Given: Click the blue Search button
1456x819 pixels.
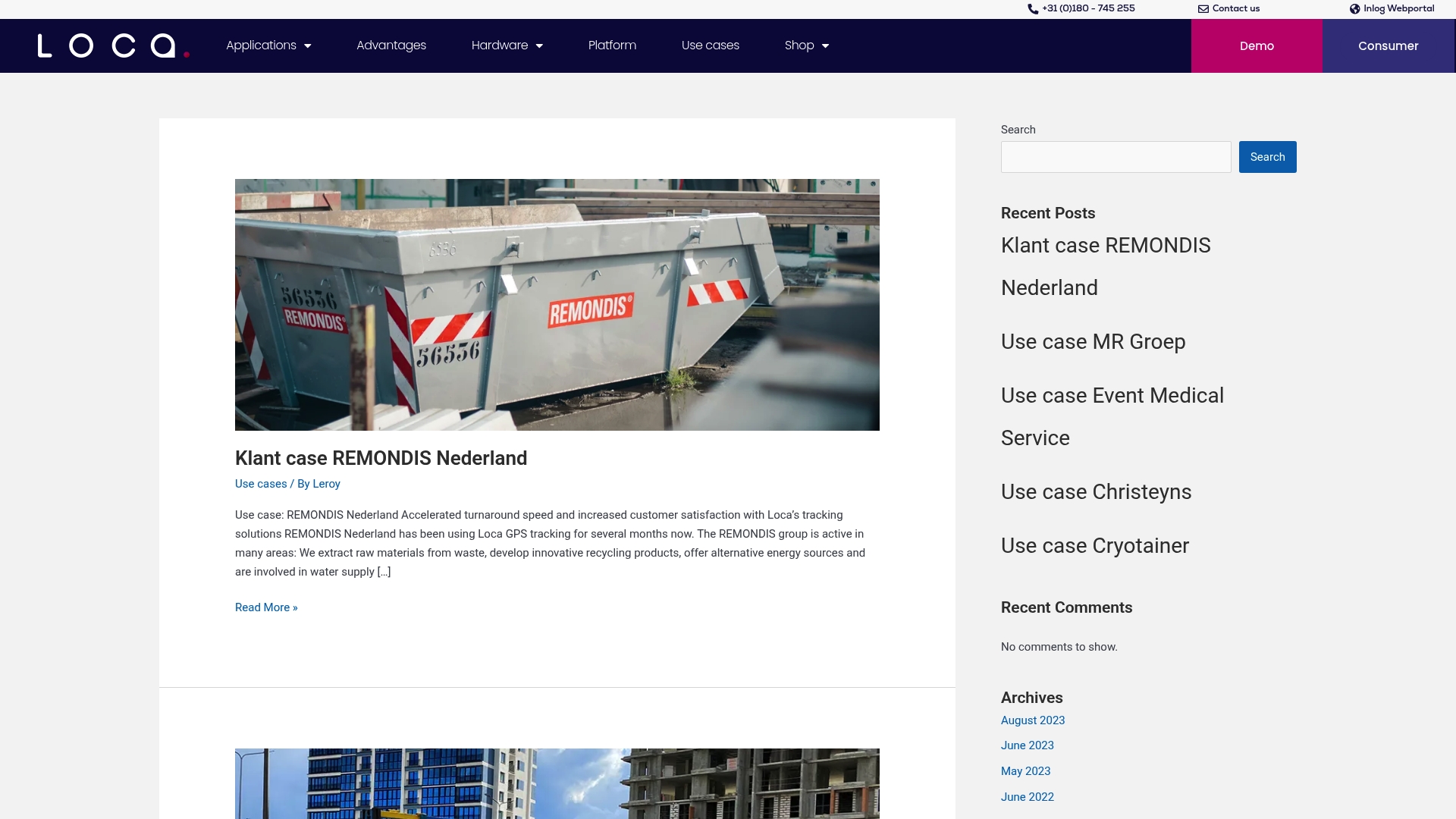Looking at the screenshot, I should [1267, 157].
